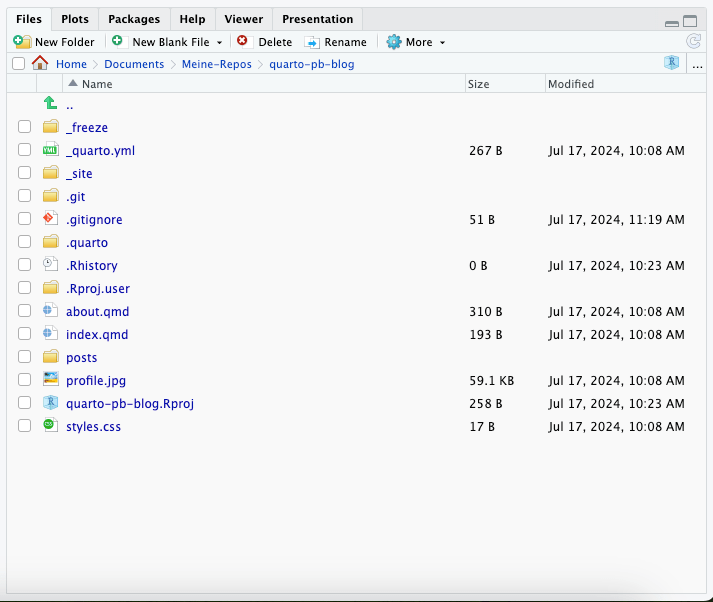Click the refresh file listing icon

(x=693, y=41)
